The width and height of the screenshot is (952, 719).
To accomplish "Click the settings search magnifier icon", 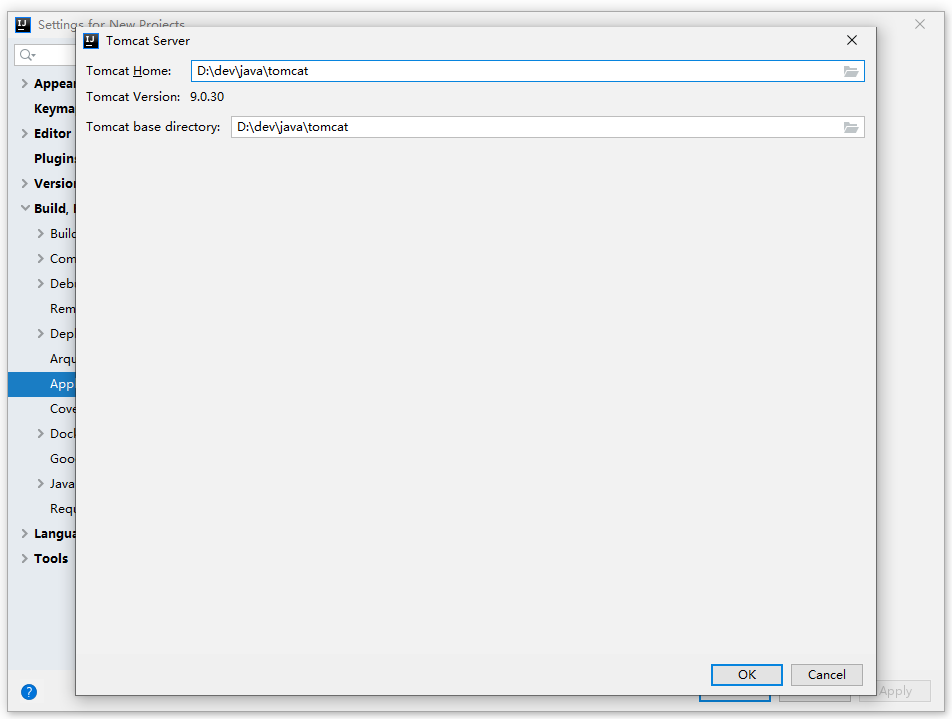I will (27, 55).
